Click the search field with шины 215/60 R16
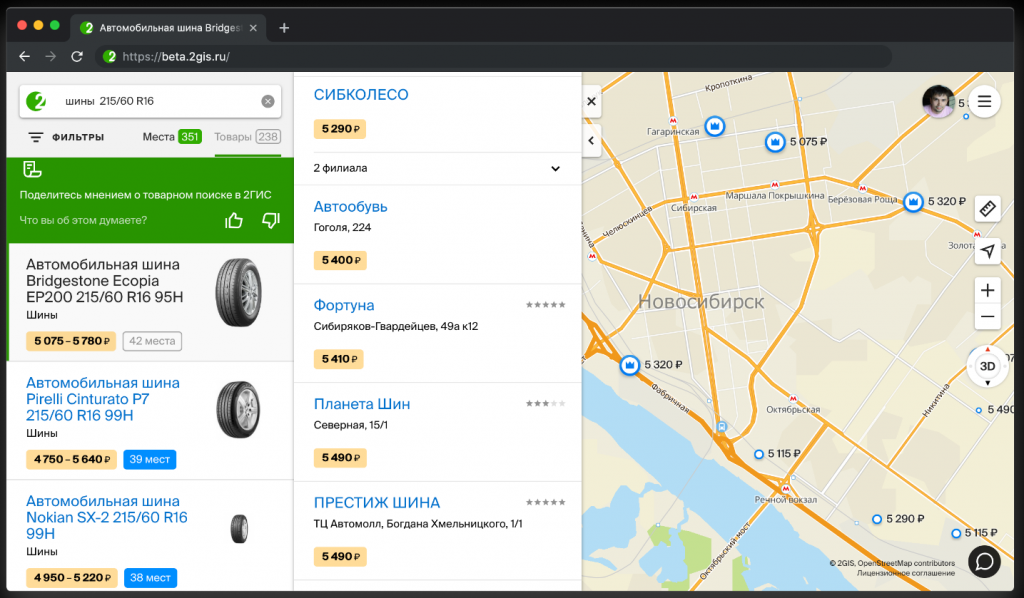The image size is (1024, 598). (150, 101)
